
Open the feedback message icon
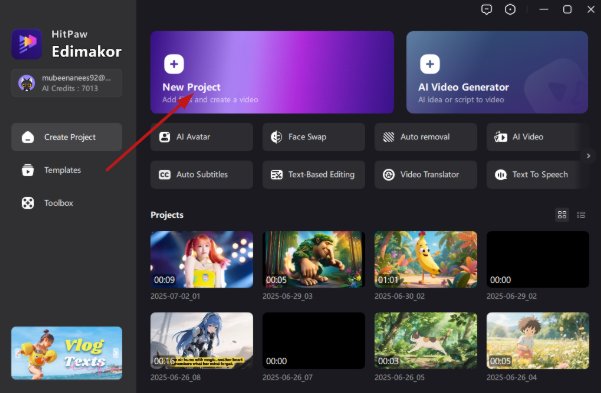point(486,10)
